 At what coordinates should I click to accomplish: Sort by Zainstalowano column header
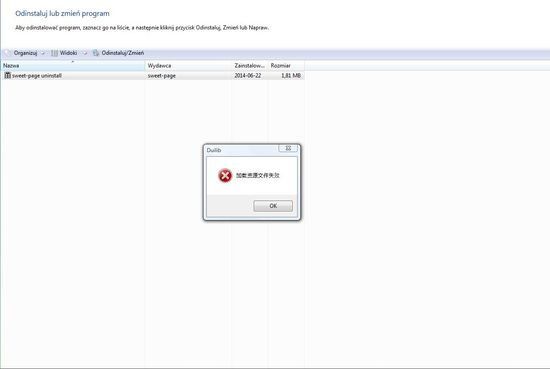250,66
